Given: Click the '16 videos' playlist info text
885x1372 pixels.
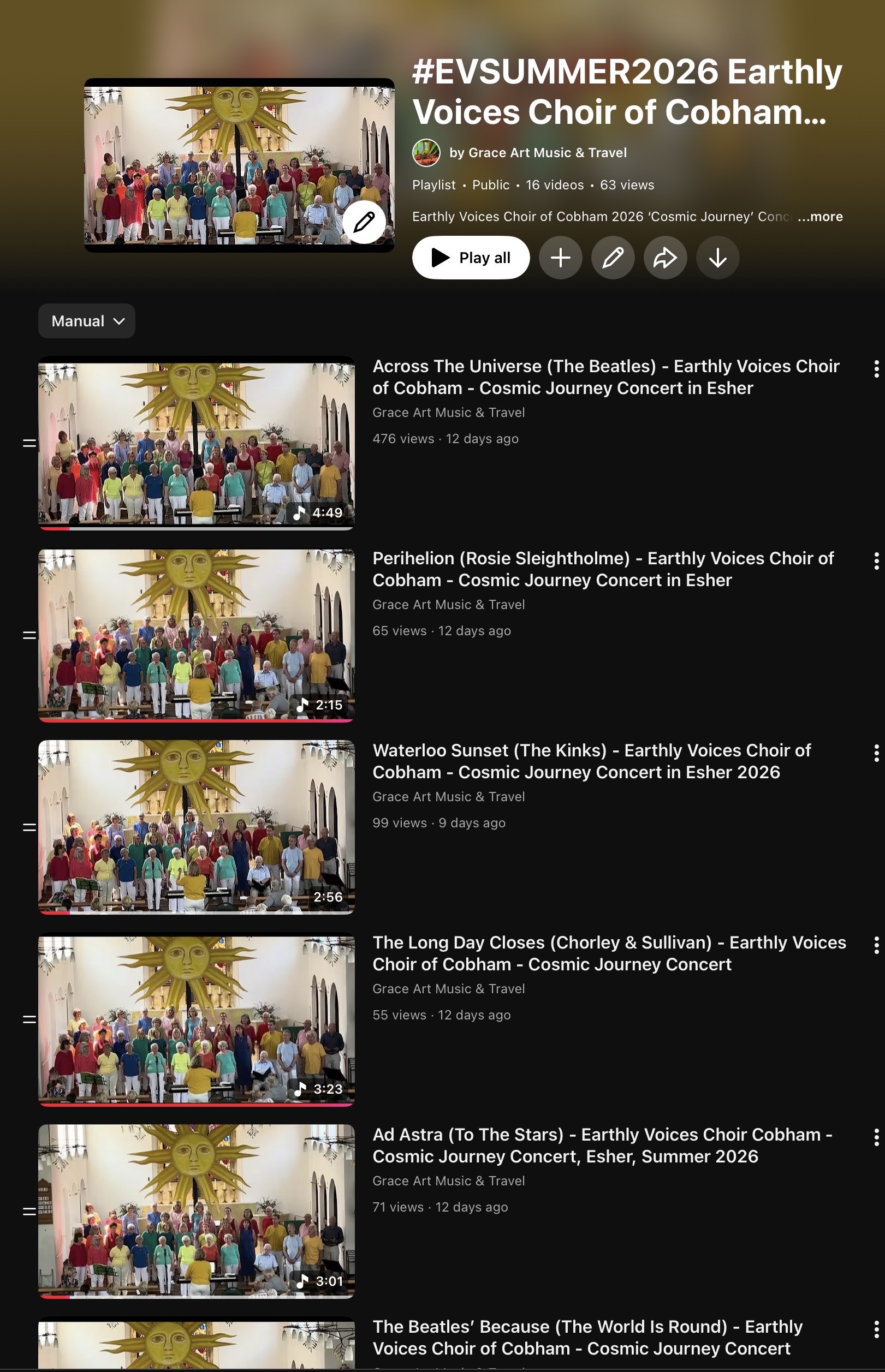Looking at the screenshot, I should click(x=555, y=185).
